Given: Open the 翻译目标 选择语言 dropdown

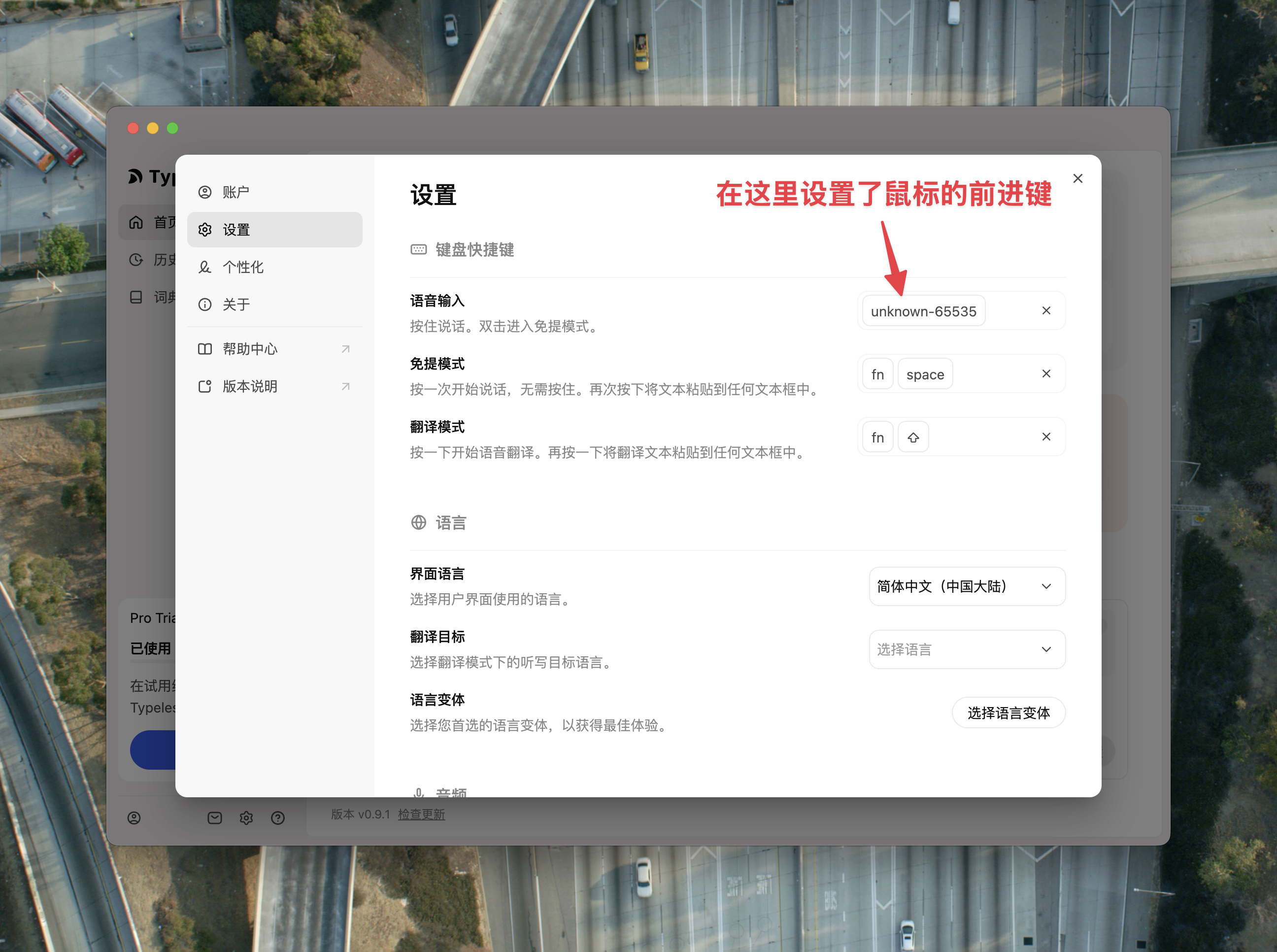Looking at the screenshot, I should pos(967,649).
